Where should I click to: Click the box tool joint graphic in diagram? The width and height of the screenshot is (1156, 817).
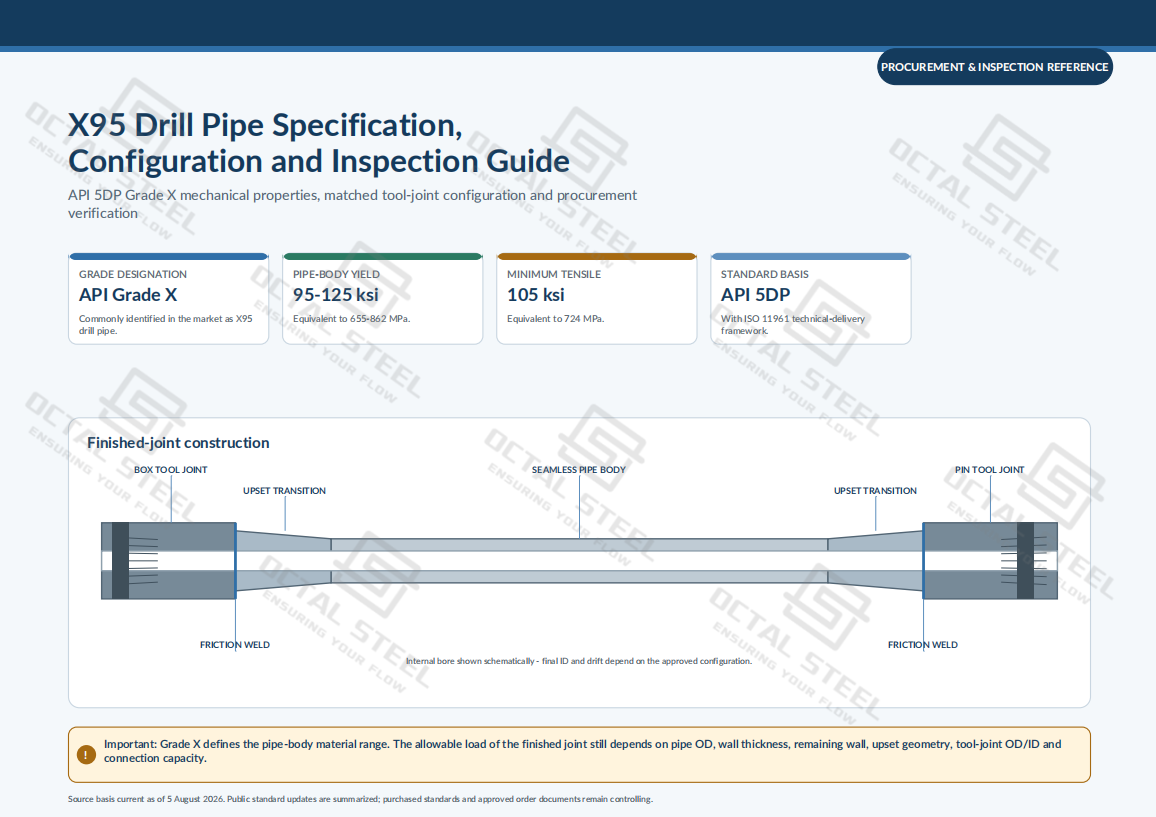(x=169, y=560)
